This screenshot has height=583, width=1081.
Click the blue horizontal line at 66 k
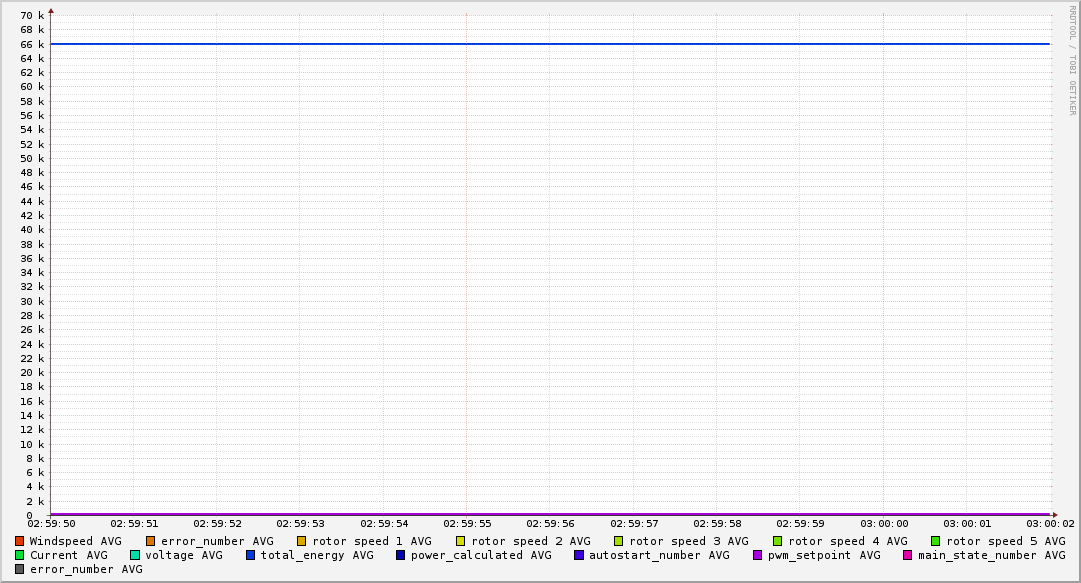click(x=550, y=44)
